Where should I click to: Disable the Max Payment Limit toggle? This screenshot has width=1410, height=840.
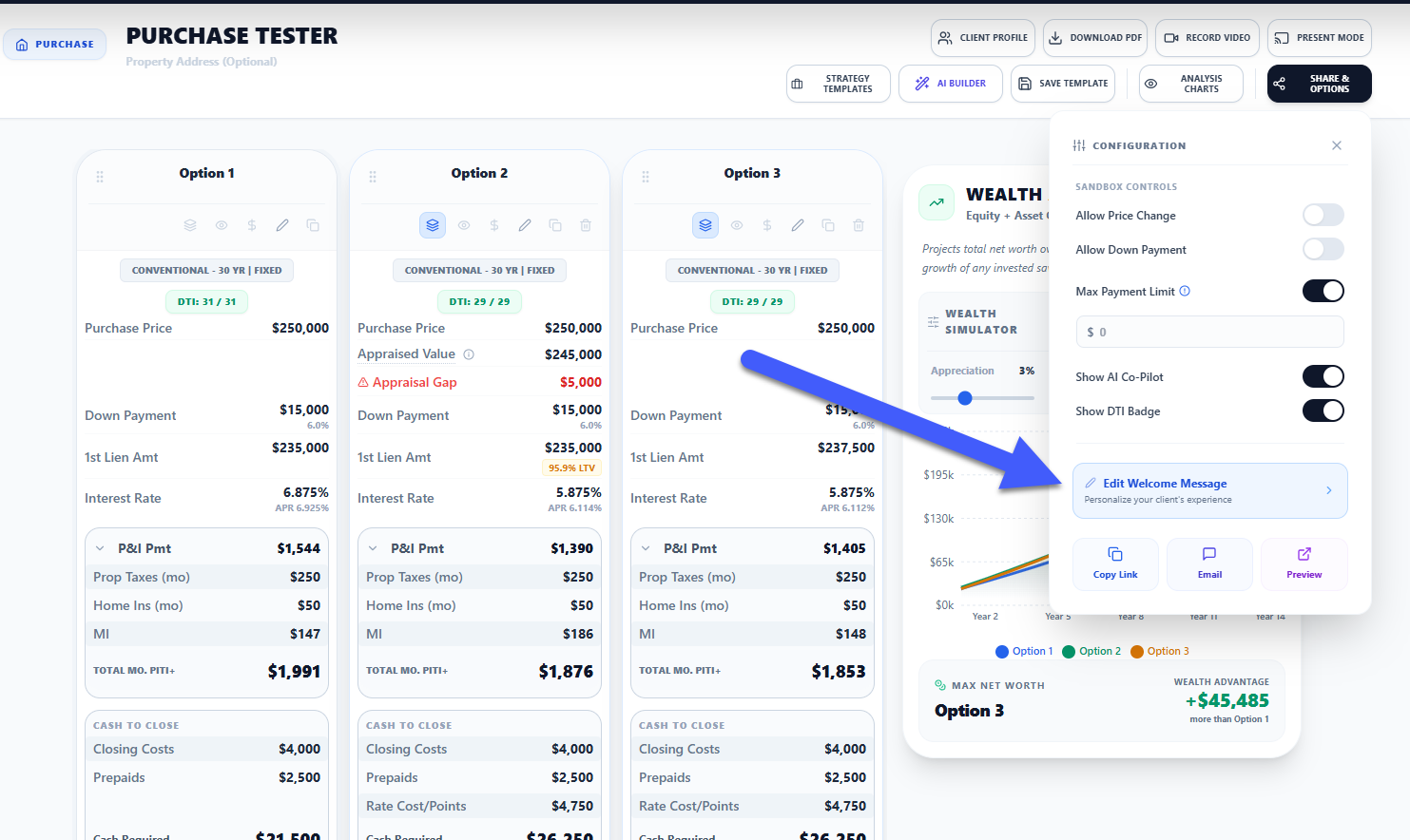(x=1323, y=291)
